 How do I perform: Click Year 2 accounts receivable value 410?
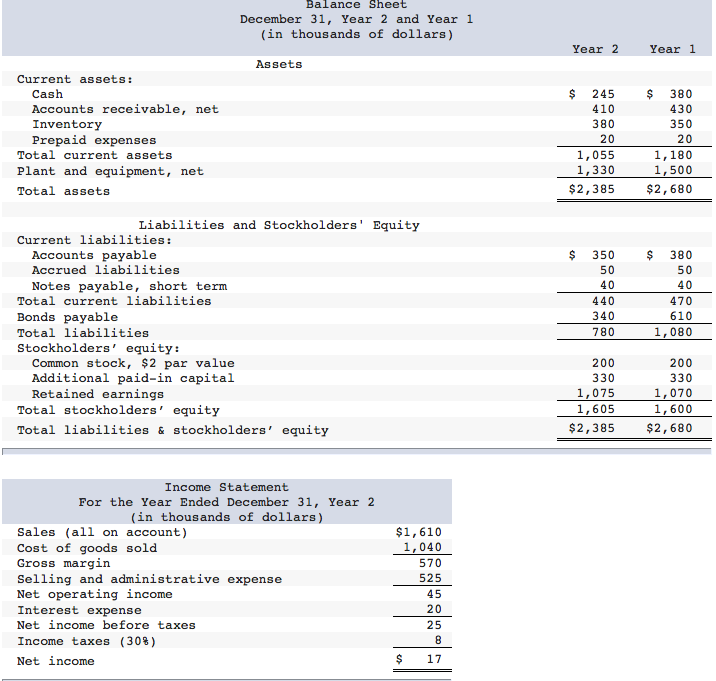[603, 109]
